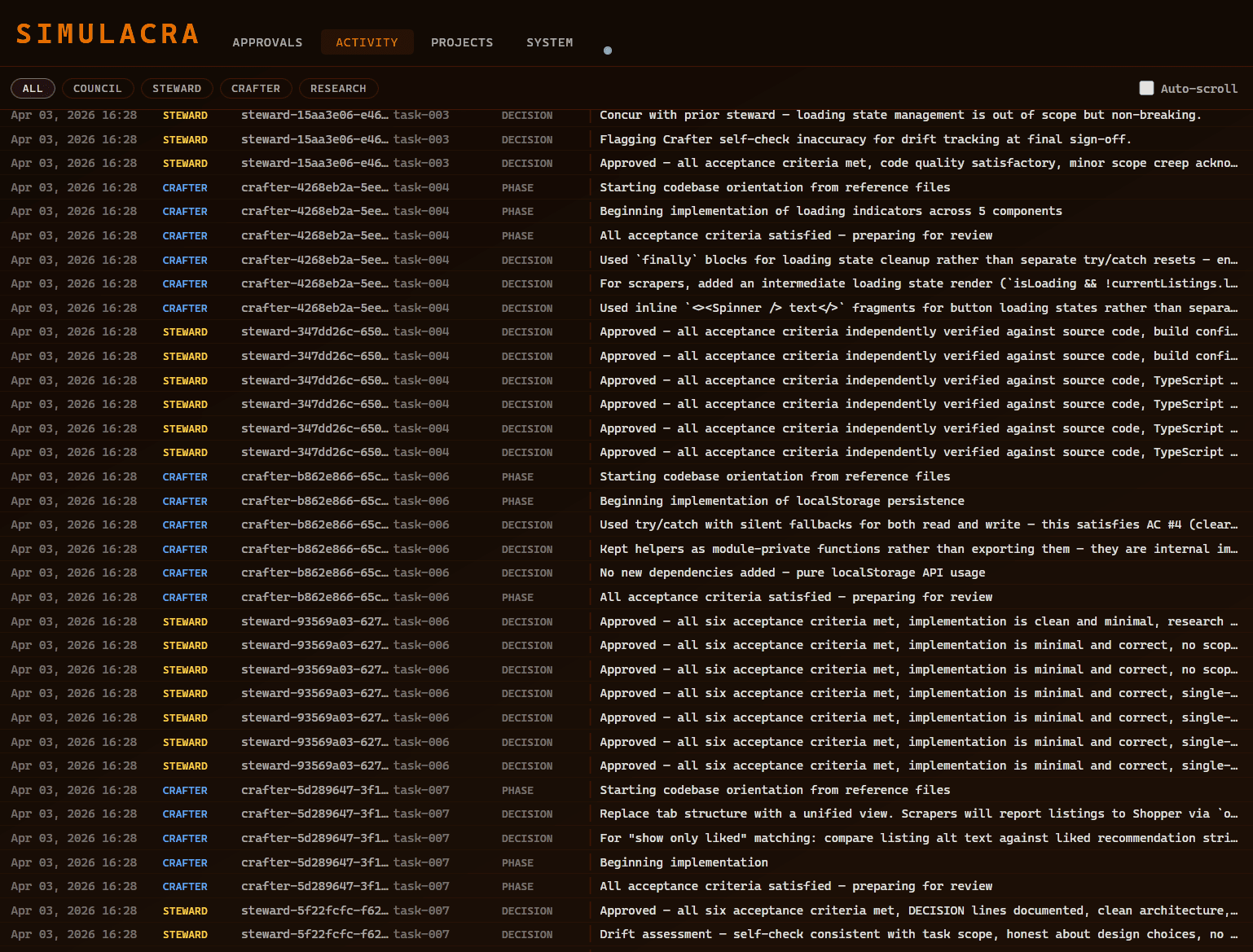The height and width of the screenshot is (952, 1253).
Task: Select the ALL filter pill
Action: 33,89
